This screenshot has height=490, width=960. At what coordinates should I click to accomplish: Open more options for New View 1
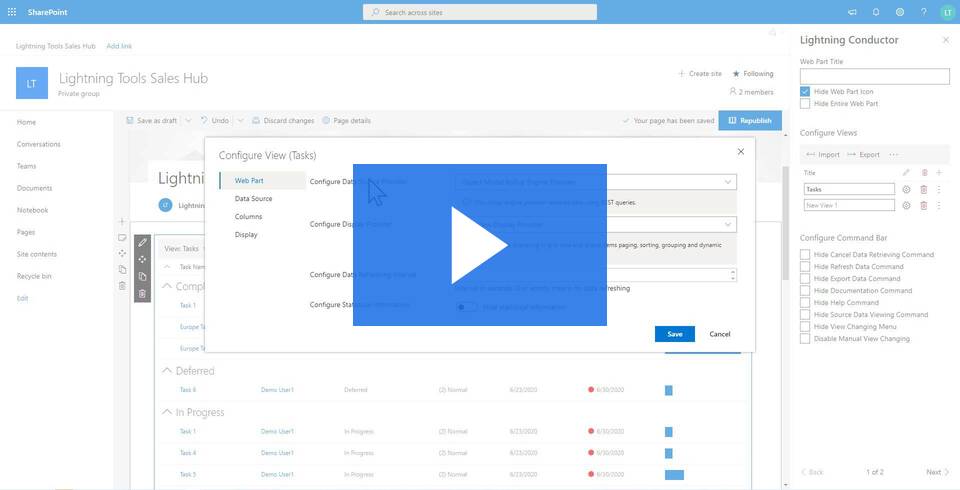(x=939, y=205)
